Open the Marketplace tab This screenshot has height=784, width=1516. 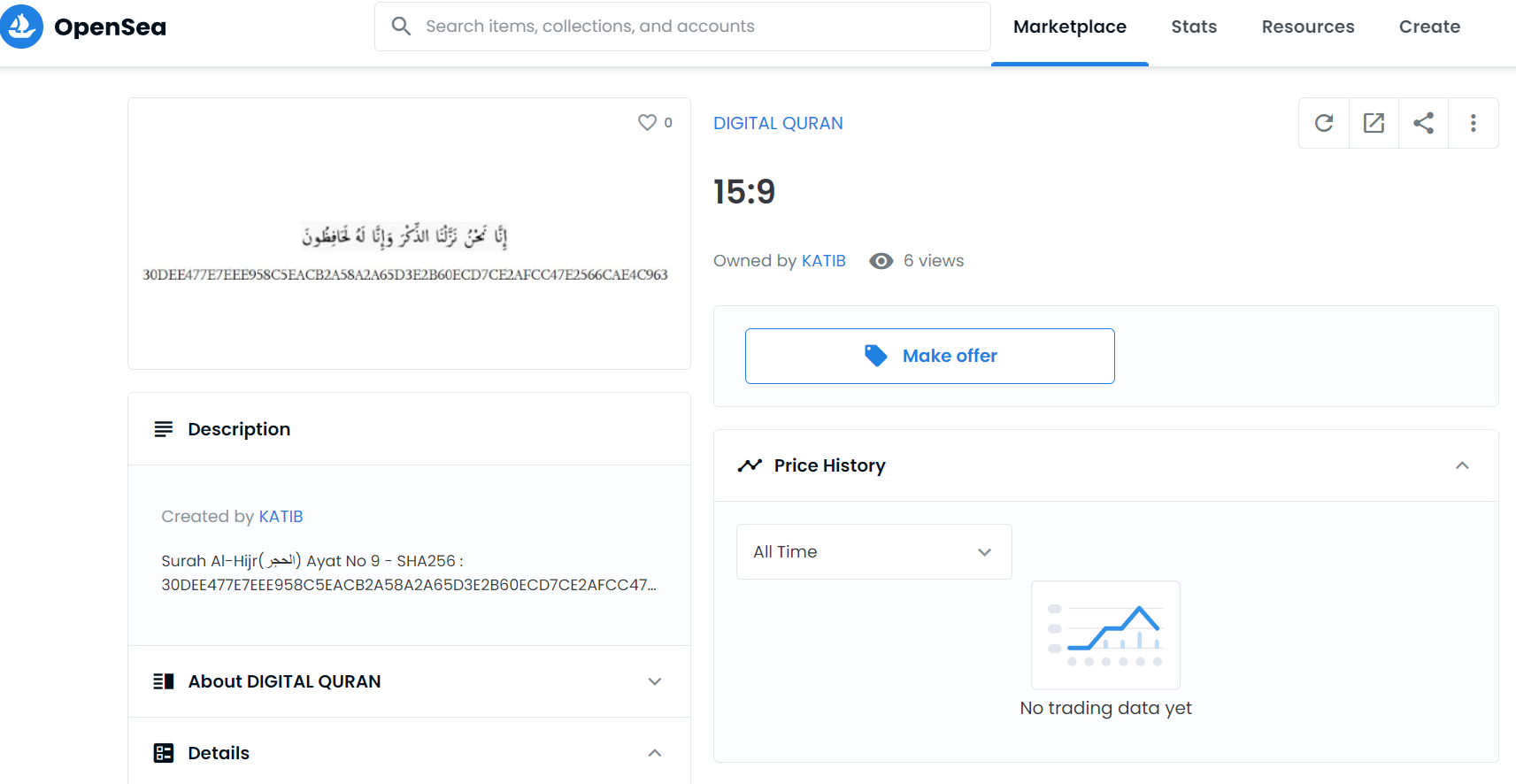1069,27
